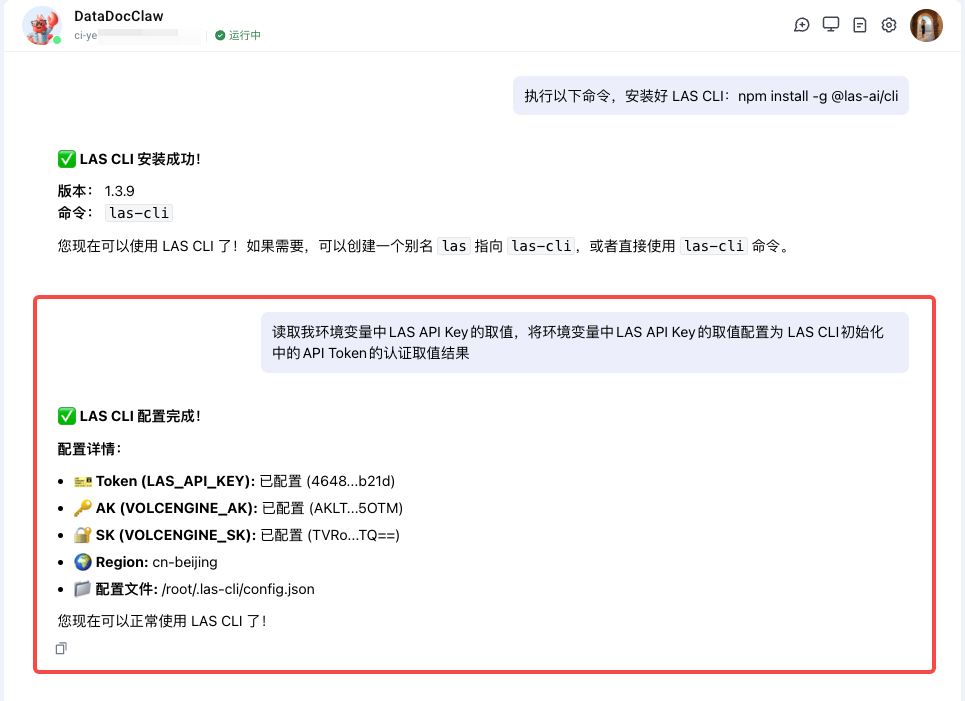
Task: Click the DataDocClaw lobster avatar
Action: (41, 26)
